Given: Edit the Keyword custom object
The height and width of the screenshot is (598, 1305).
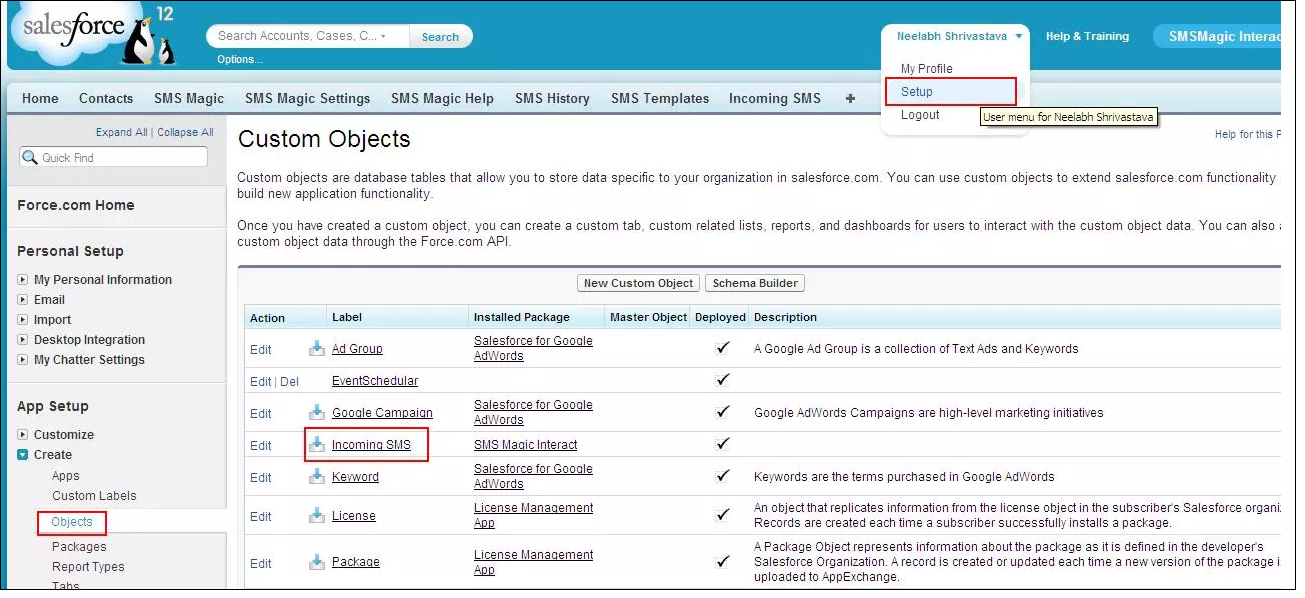Looking at the screenshot, I should [260, 477].
